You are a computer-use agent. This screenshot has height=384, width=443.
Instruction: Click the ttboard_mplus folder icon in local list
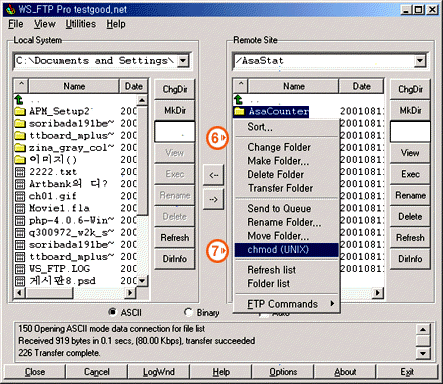(x=20, y=135)
